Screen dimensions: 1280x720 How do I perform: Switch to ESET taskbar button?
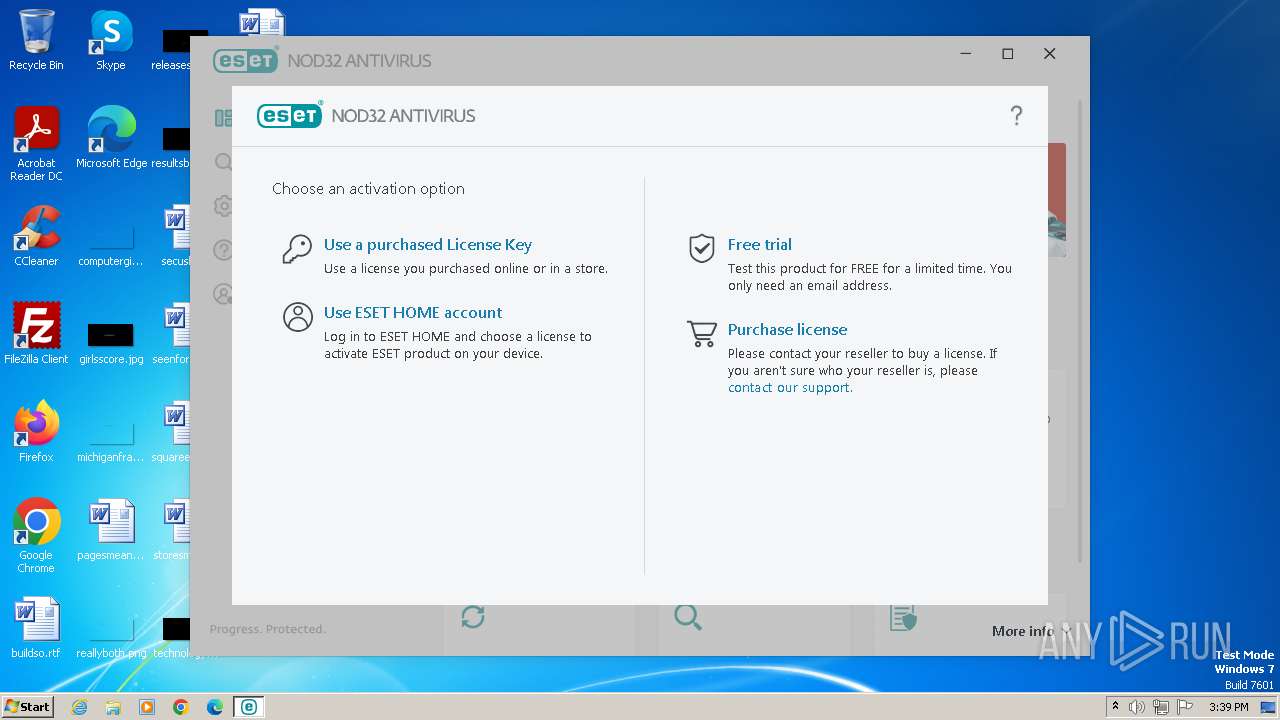point(249,707)
